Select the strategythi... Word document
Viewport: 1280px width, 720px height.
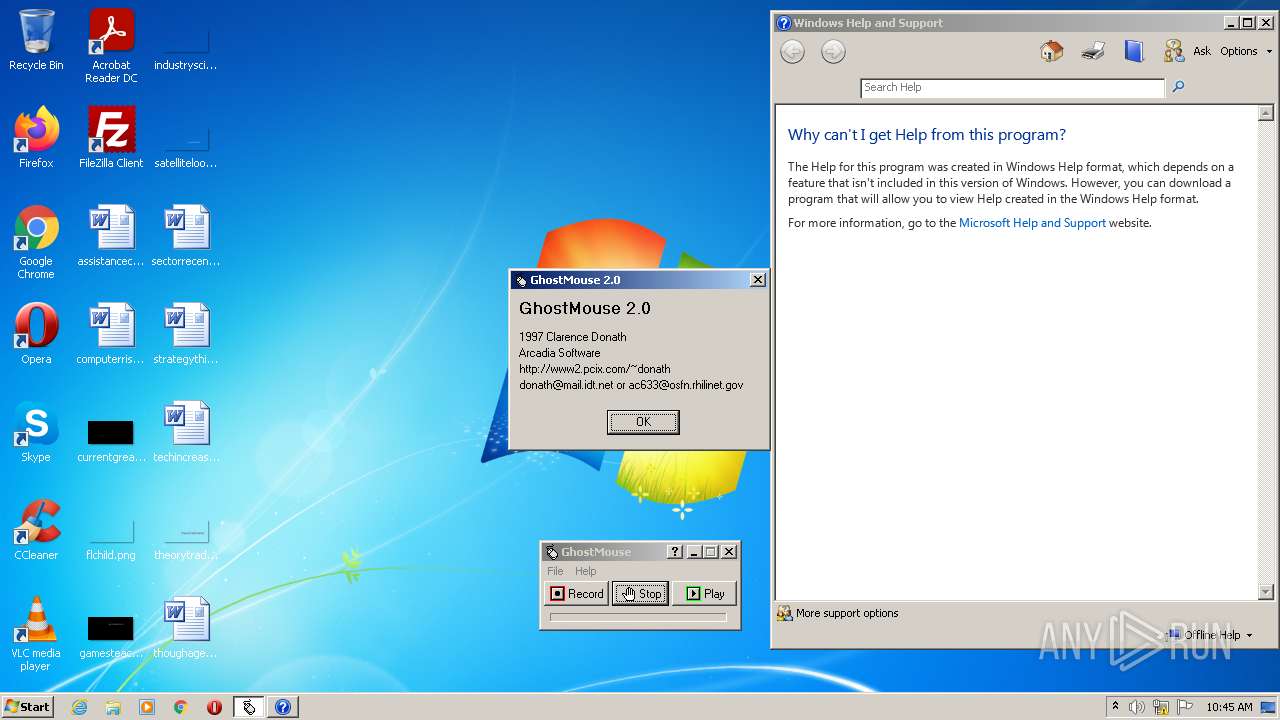tap(186, 334)
